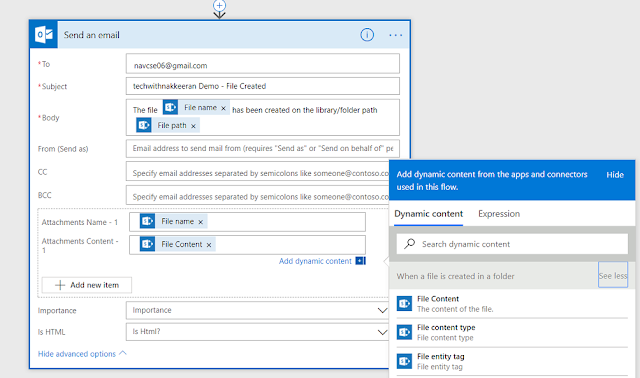Click Search dynamic content box

[x=512, y=244]
